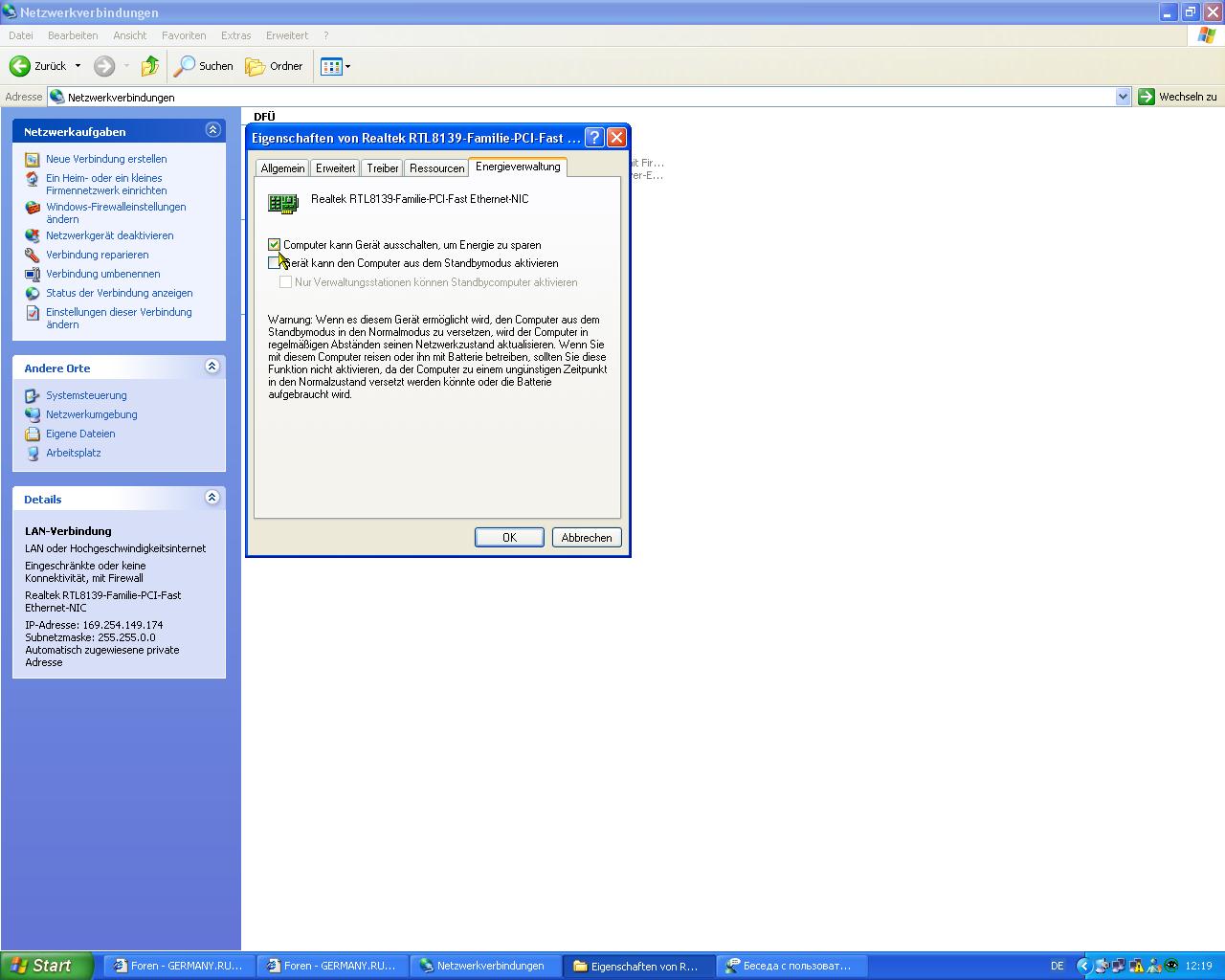The width and height of the screenshot is (1225, 980).
Task: Click the Verbindung umbenennen icon
Action: click(33, 274)
